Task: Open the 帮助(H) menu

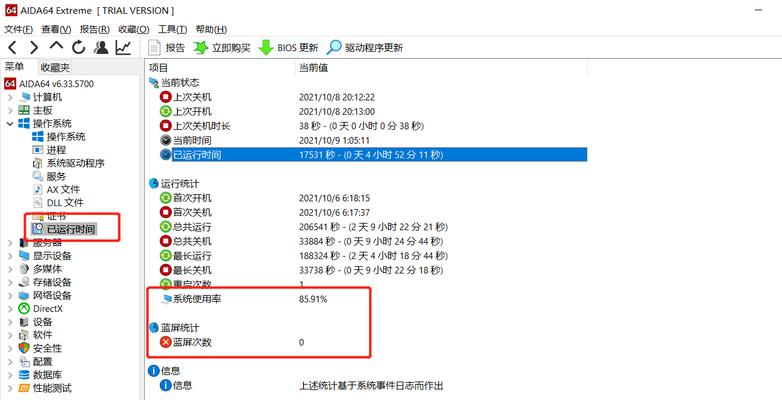Action: tap(211, 29)
